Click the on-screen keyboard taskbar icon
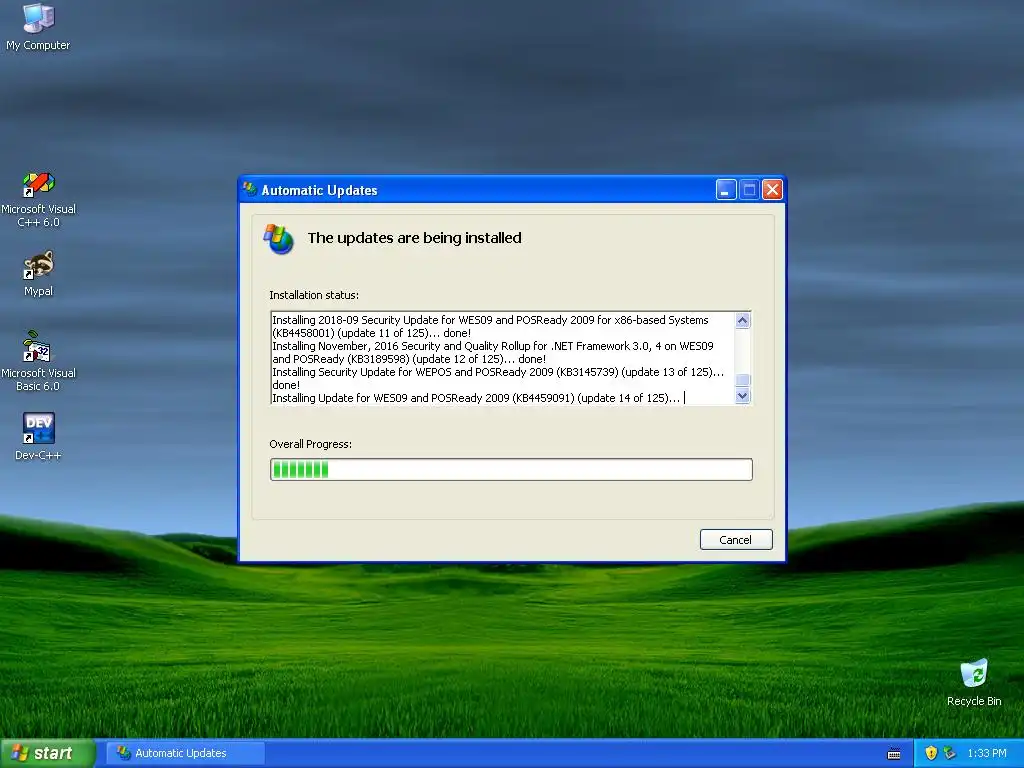 894,754
